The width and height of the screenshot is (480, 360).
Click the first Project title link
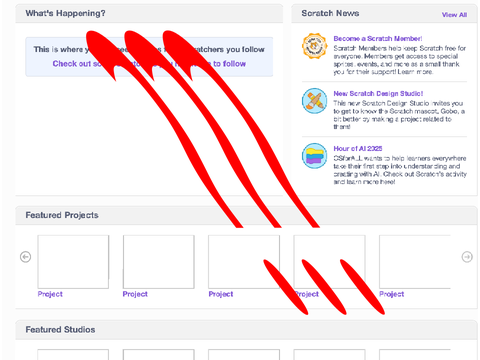(x=50, y=294)
